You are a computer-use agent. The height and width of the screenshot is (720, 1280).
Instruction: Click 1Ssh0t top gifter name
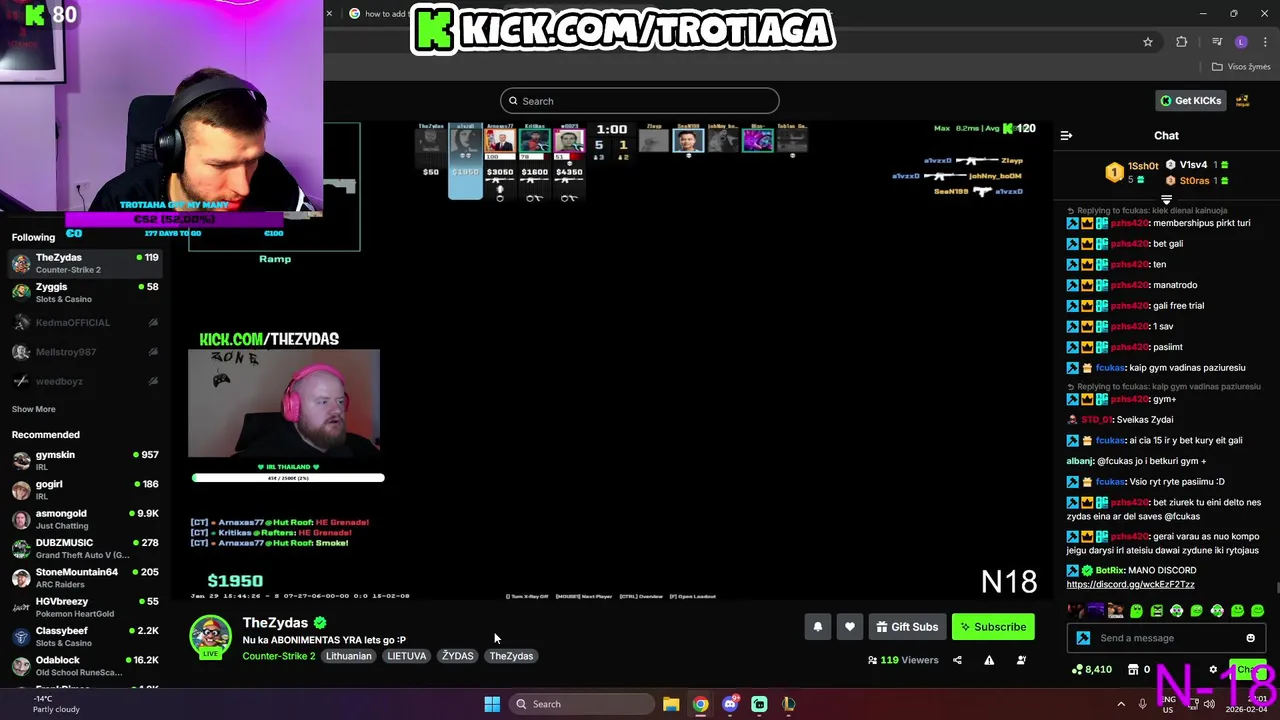1143,166
